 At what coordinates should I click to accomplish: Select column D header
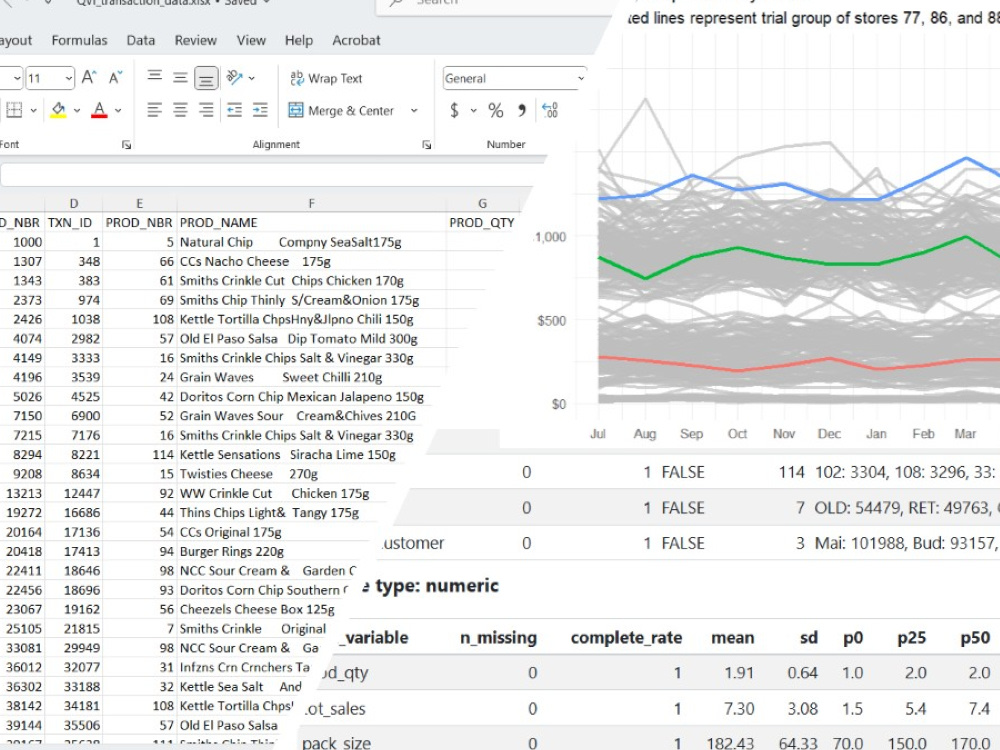point(74,203)
